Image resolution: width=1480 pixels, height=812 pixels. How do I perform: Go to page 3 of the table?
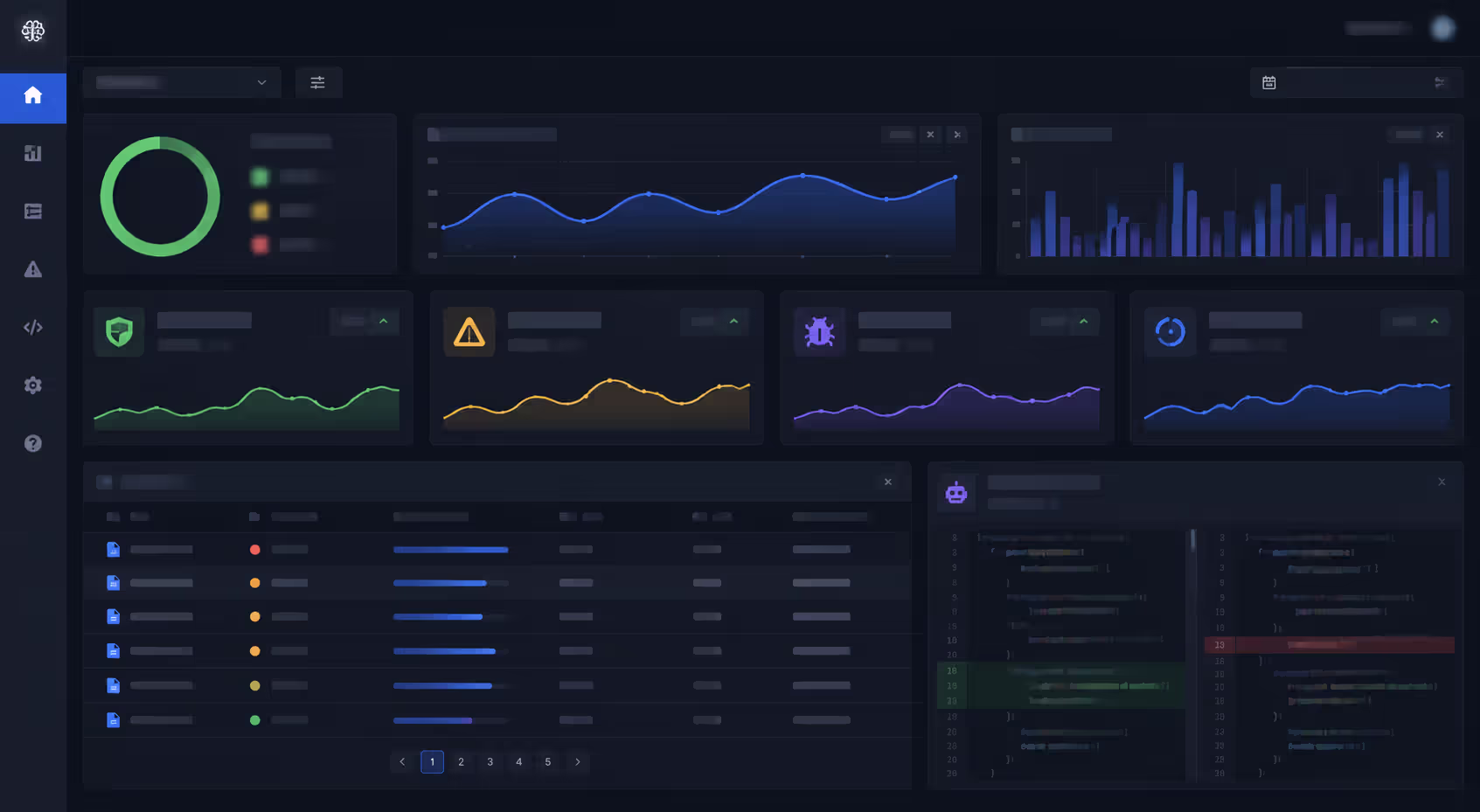point(490,762)
